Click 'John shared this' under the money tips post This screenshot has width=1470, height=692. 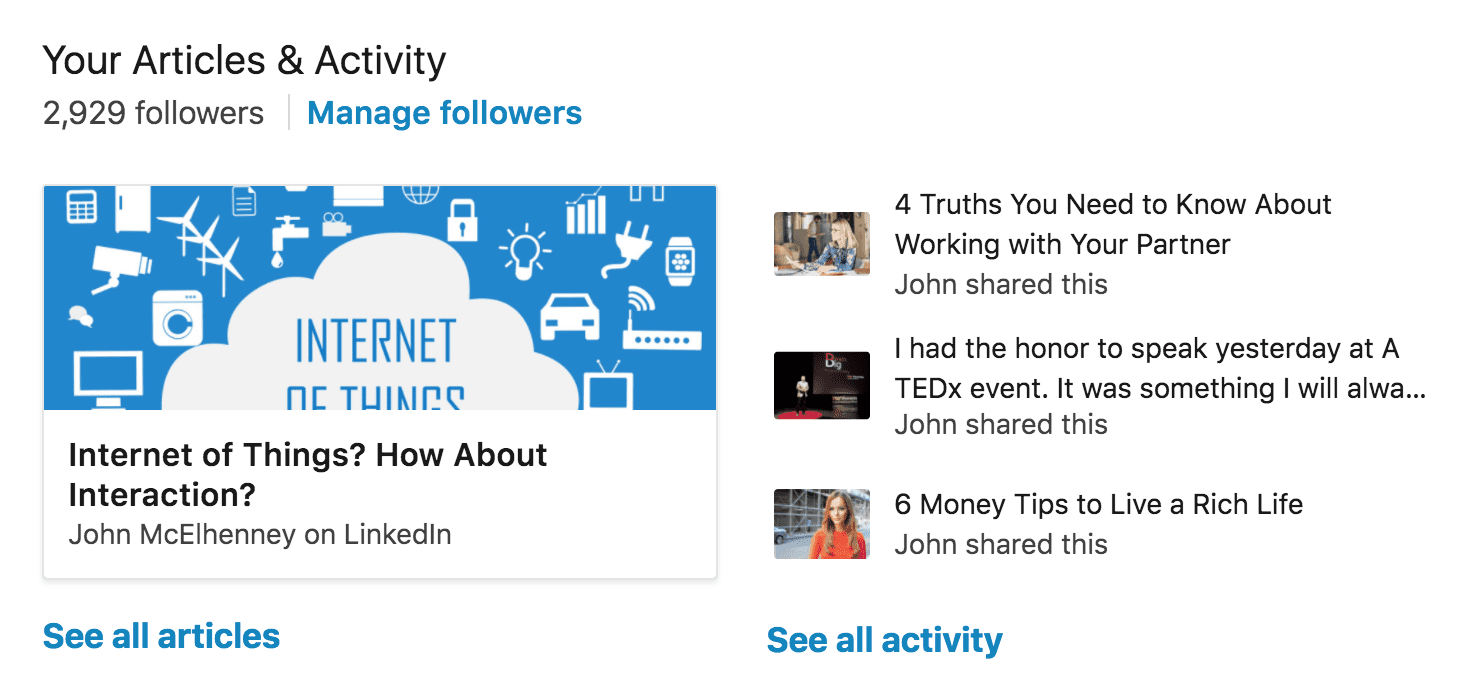pyautogui.click(x=1001, y=544)
